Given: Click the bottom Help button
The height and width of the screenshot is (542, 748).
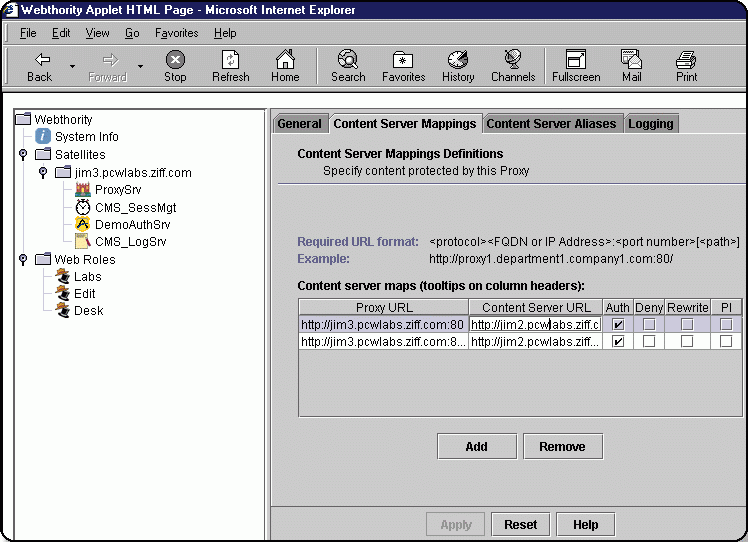Looking at the screenshot, I should coord(585,525).
